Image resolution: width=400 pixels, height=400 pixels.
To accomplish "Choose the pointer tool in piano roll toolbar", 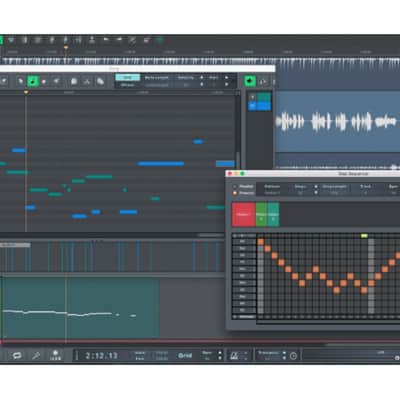I will pos(20,81).
